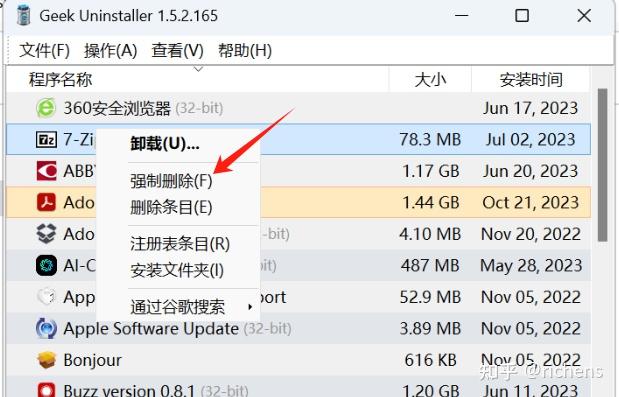
Task: Click the ABBYY red eye icon
Action: (46, 171)
